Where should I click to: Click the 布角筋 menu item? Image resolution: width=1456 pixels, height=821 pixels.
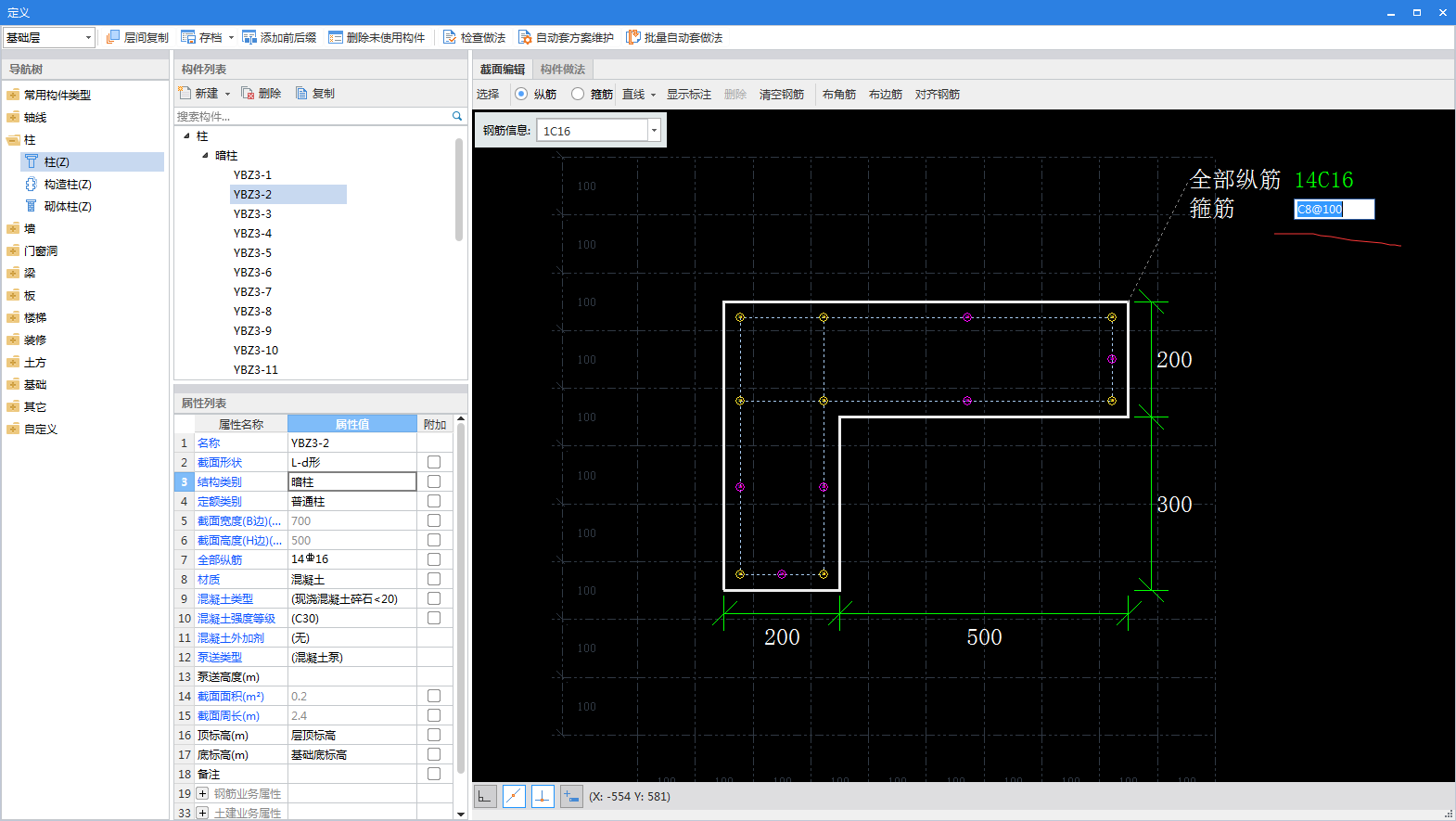tap(839, 95)
